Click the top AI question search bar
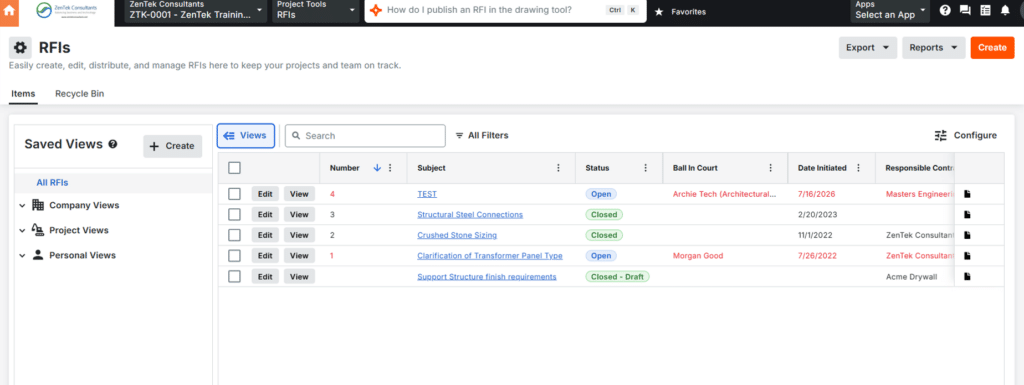1024x385 pixels. (505, 11)
